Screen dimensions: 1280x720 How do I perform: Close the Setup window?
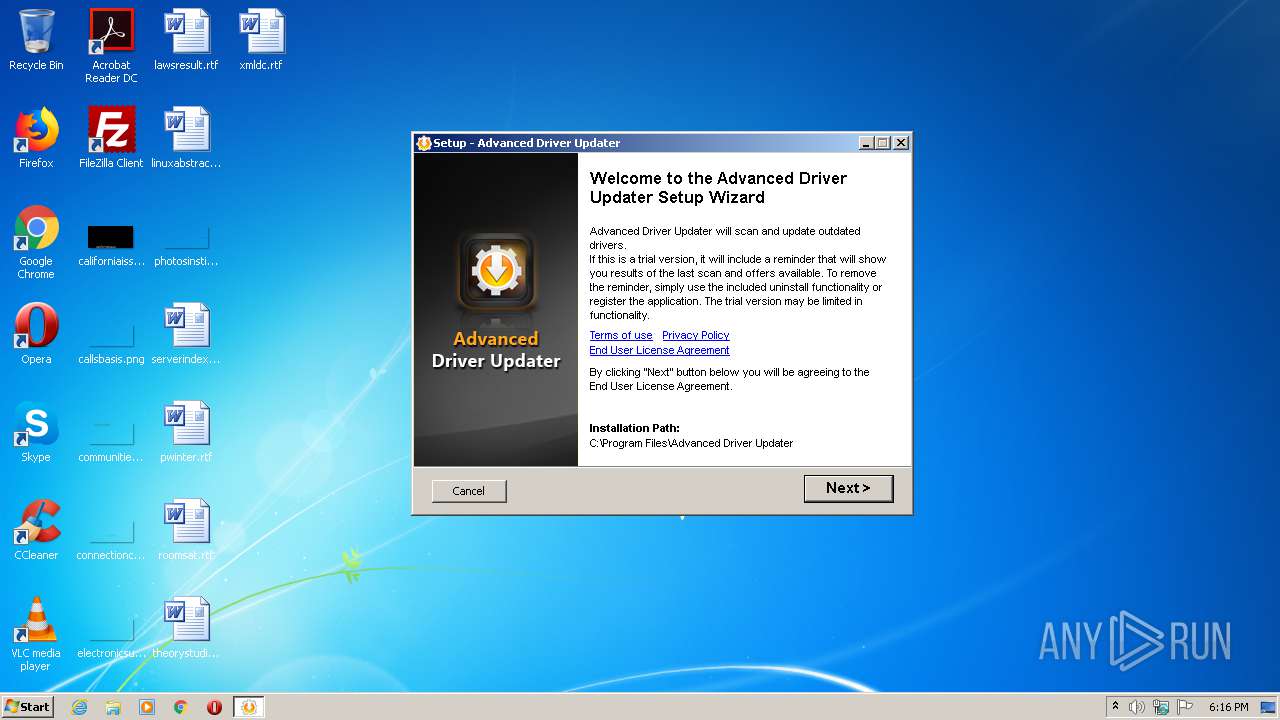click(x=901, y=143)
